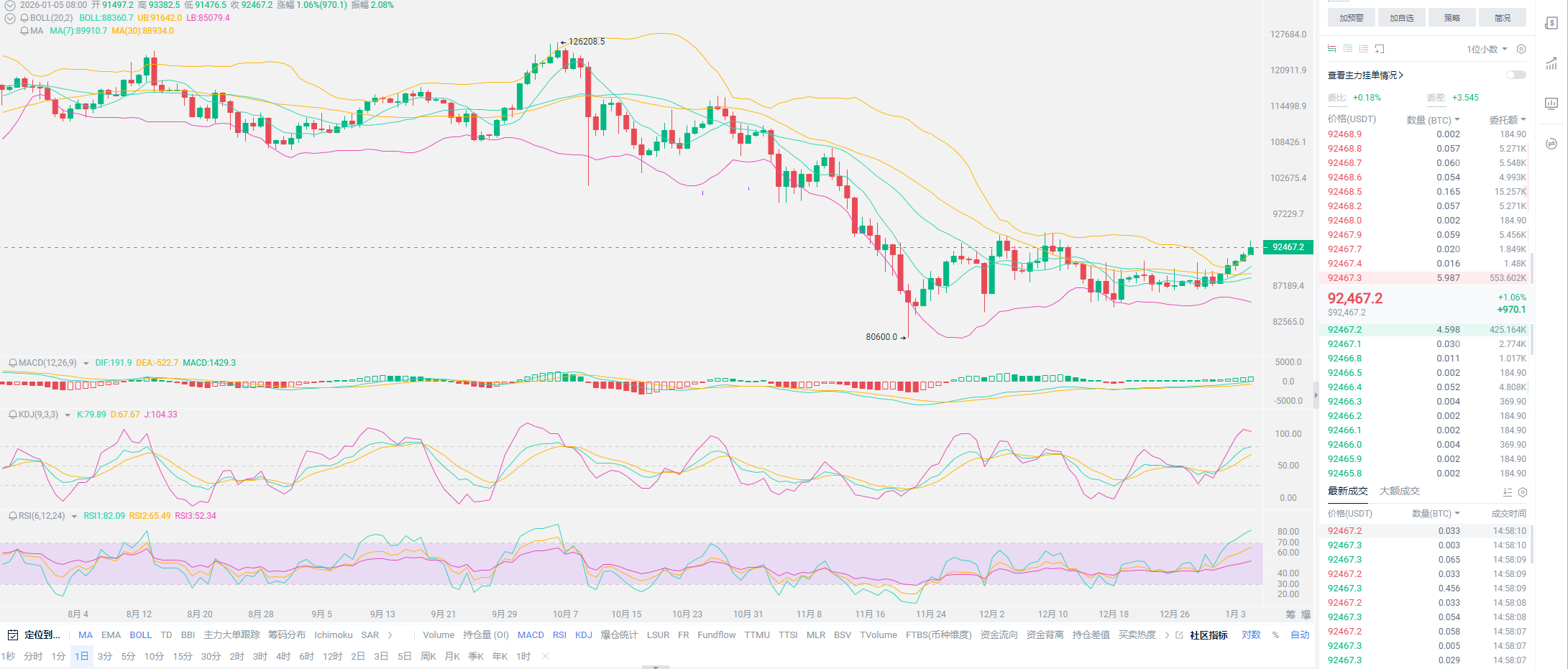The height and width of the screenshot is (669, 1568).
Task: Toggle the 对数 logarithmic scale option
Action: (1251, 635)
